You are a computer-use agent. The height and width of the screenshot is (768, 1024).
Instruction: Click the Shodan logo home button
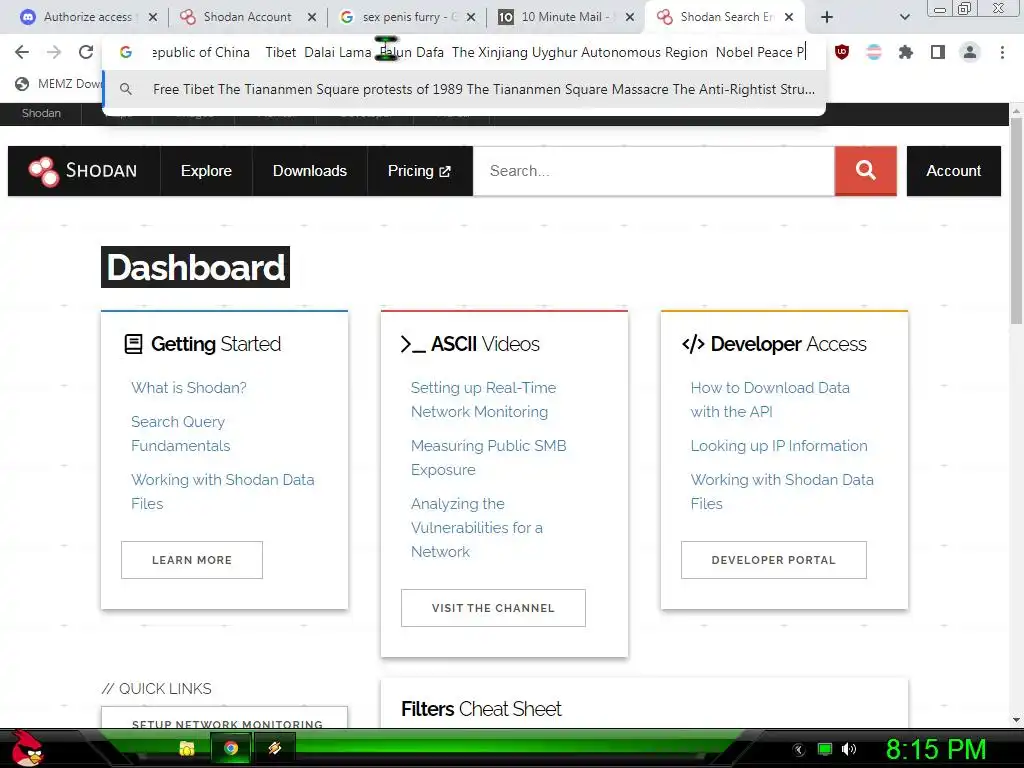tap(84, 171)
